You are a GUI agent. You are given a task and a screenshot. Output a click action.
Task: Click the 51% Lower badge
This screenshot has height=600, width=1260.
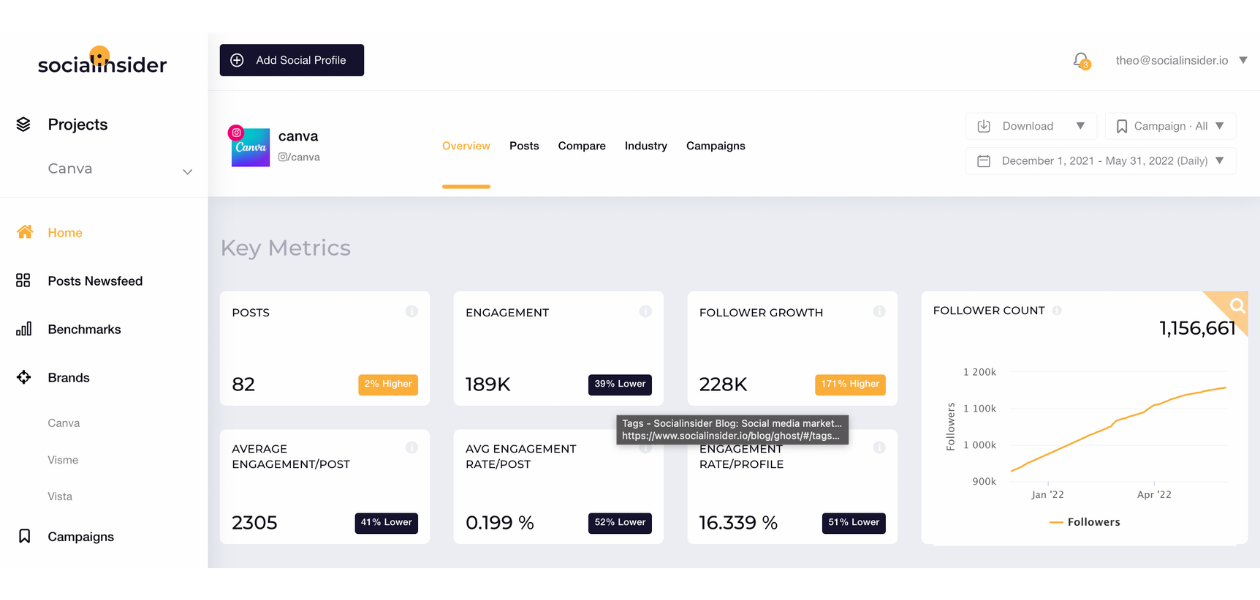(854, 522)
